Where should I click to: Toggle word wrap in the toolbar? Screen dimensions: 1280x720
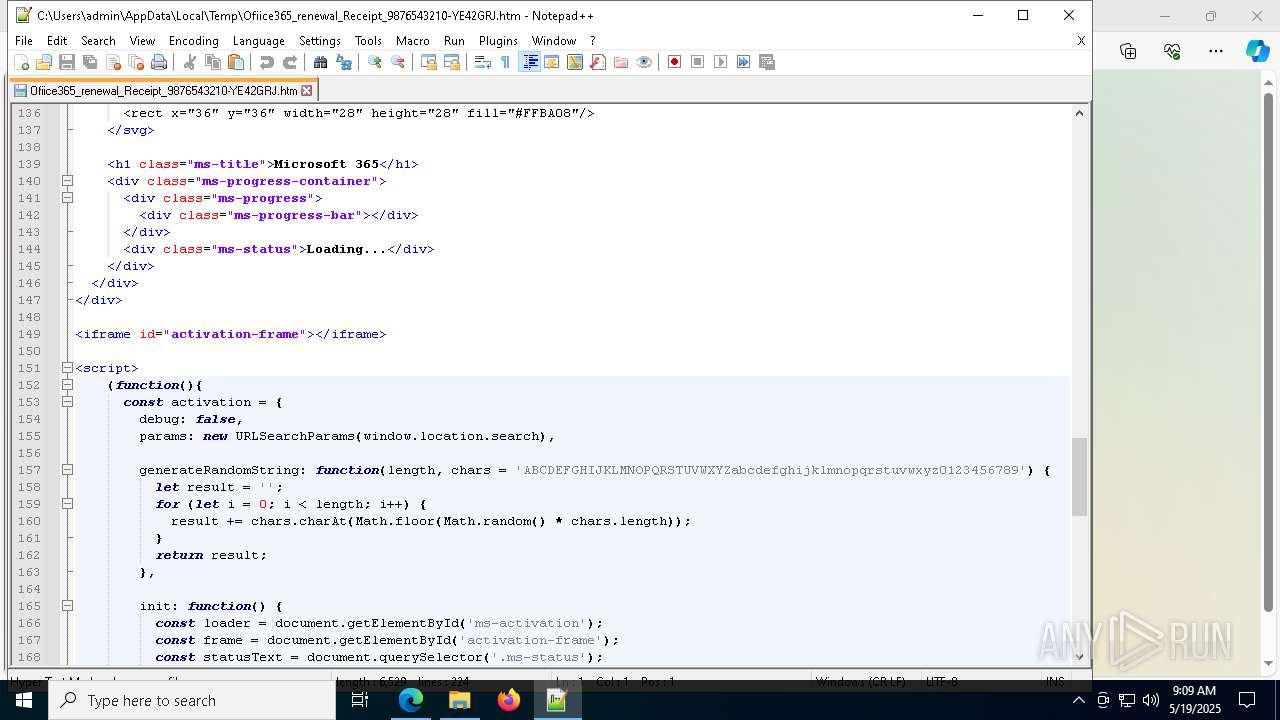pyautogui.click(x=482, y=62)
